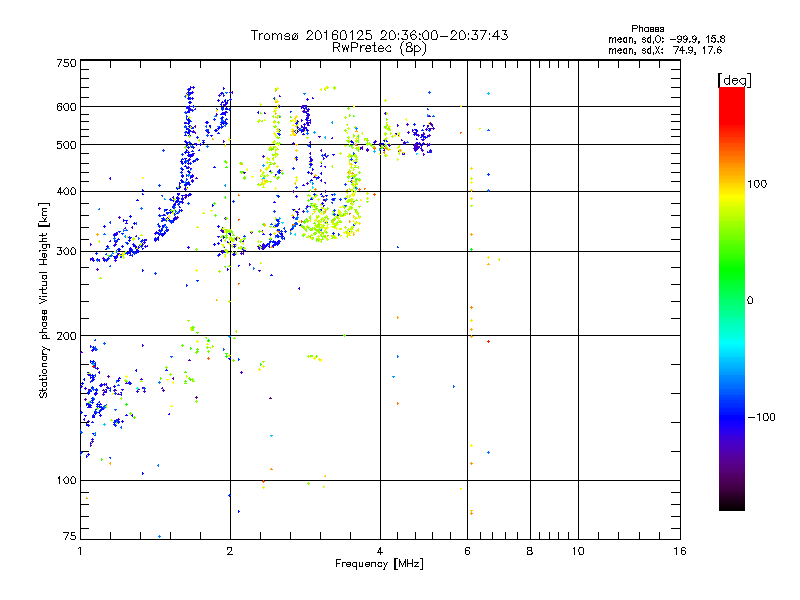The width and height of the screenshot is (800, 600).
Task: Click the y-axis tick label '100'
Action: (x=66, y=480)
